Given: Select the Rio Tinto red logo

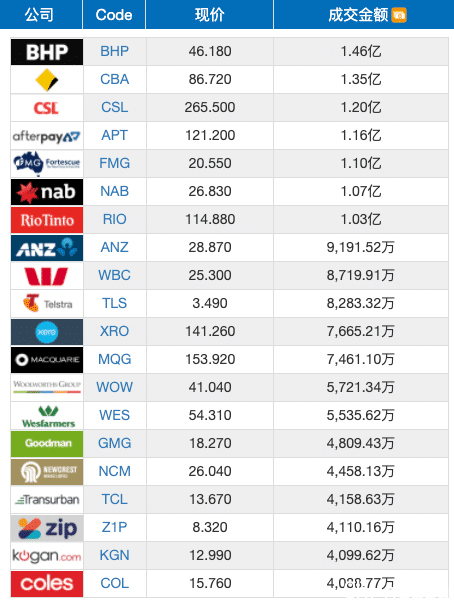Looking at the screenshot, I should [x=47, y=220].
